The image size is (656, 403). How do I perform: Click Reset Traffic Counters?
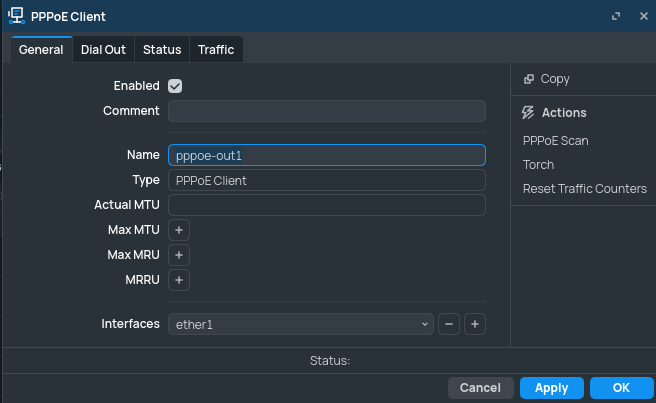click(585, 189)
